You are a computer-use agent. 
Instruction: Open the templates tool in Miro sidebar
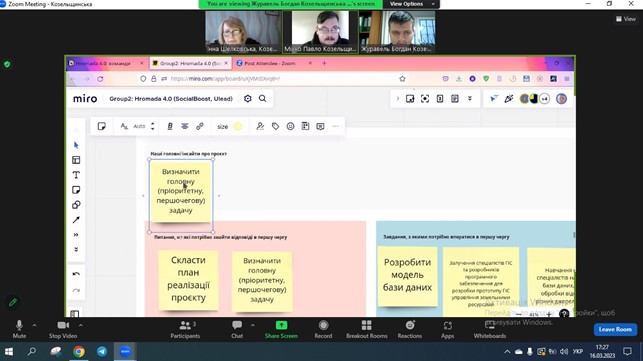(x=76, y=160)
